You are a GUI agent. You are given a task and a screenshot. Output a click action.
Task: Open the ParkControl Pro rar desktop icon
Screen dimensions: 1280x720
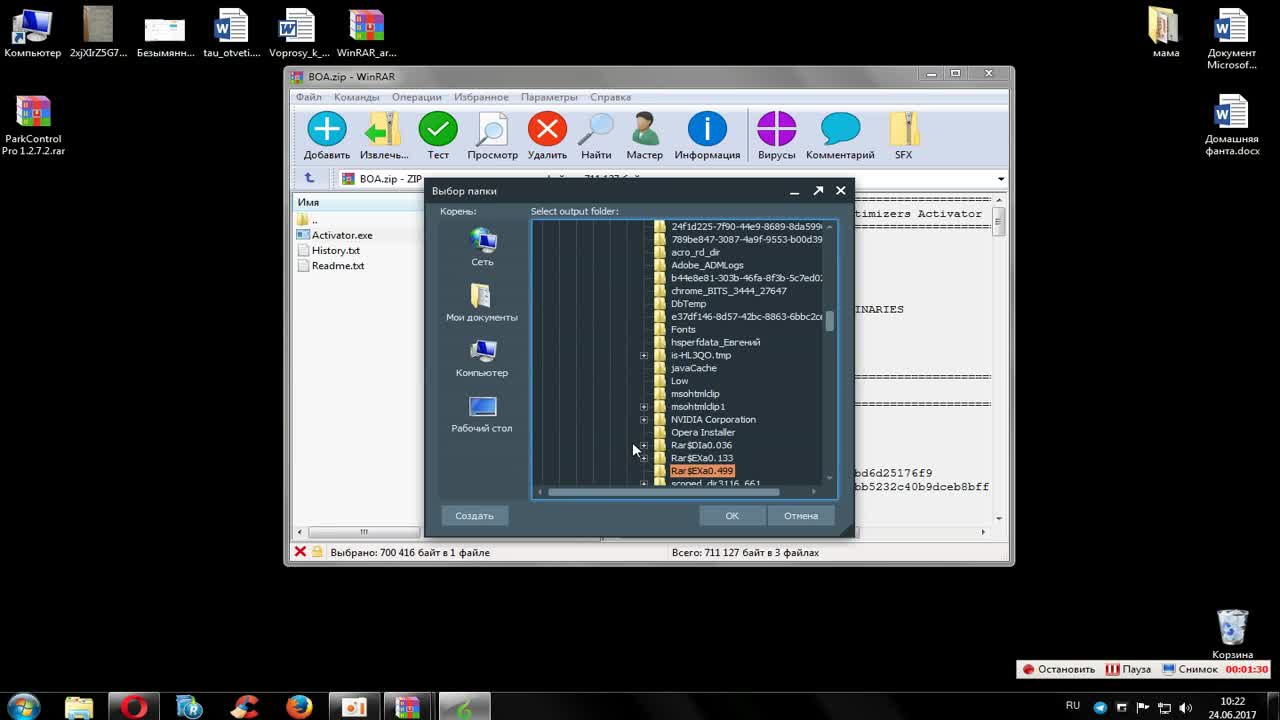tap(33, 126)
